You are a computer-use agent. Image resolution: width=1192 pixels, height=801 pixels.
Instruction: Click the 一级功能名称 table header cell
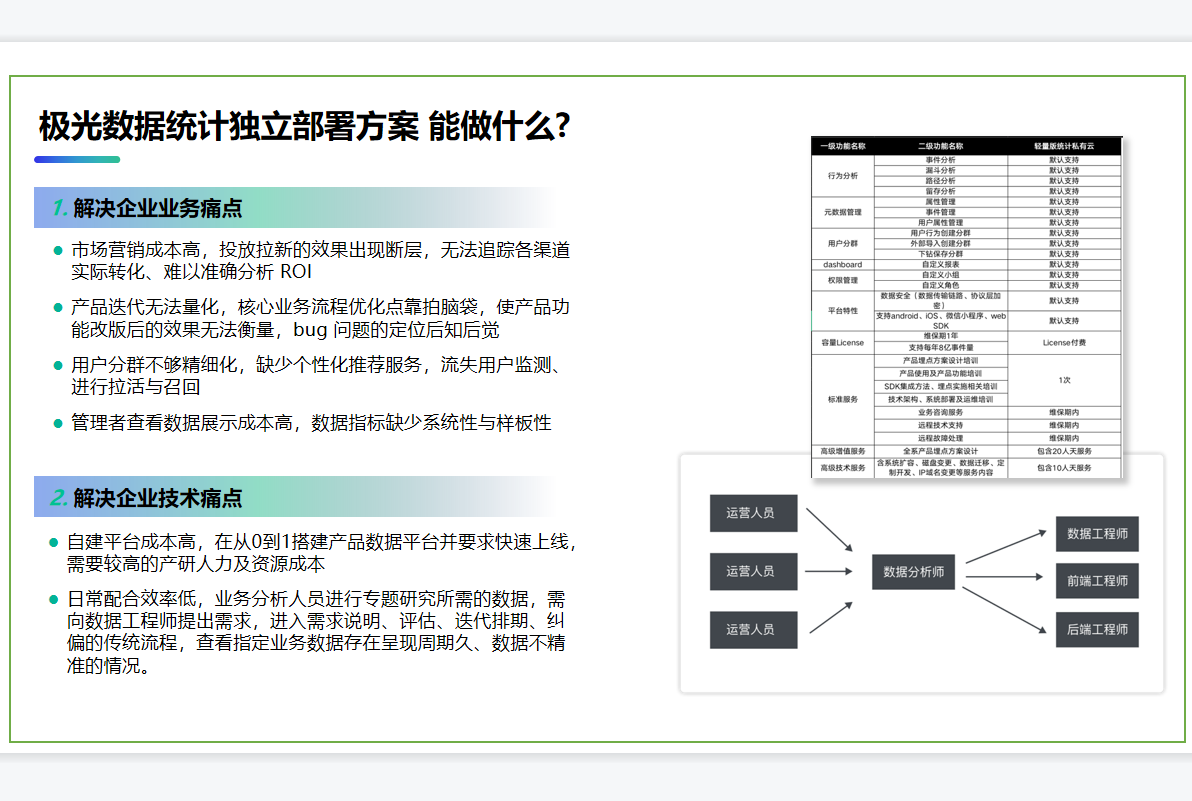pyautogui.click(x=842, y=147)
